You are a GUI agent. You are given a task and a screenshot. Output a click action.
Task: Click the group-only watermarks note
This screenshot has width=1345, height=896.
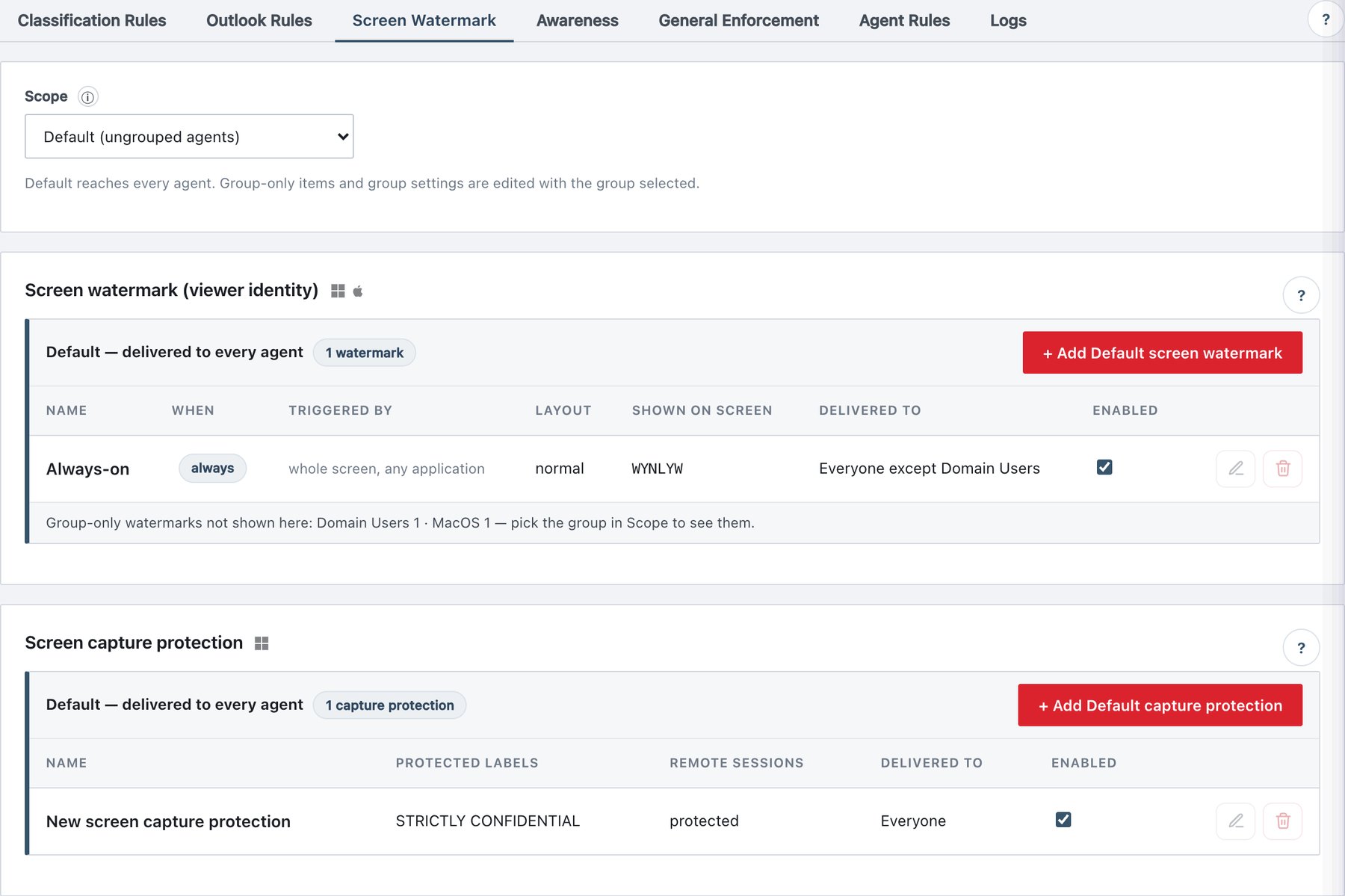(x=400, y=523)
